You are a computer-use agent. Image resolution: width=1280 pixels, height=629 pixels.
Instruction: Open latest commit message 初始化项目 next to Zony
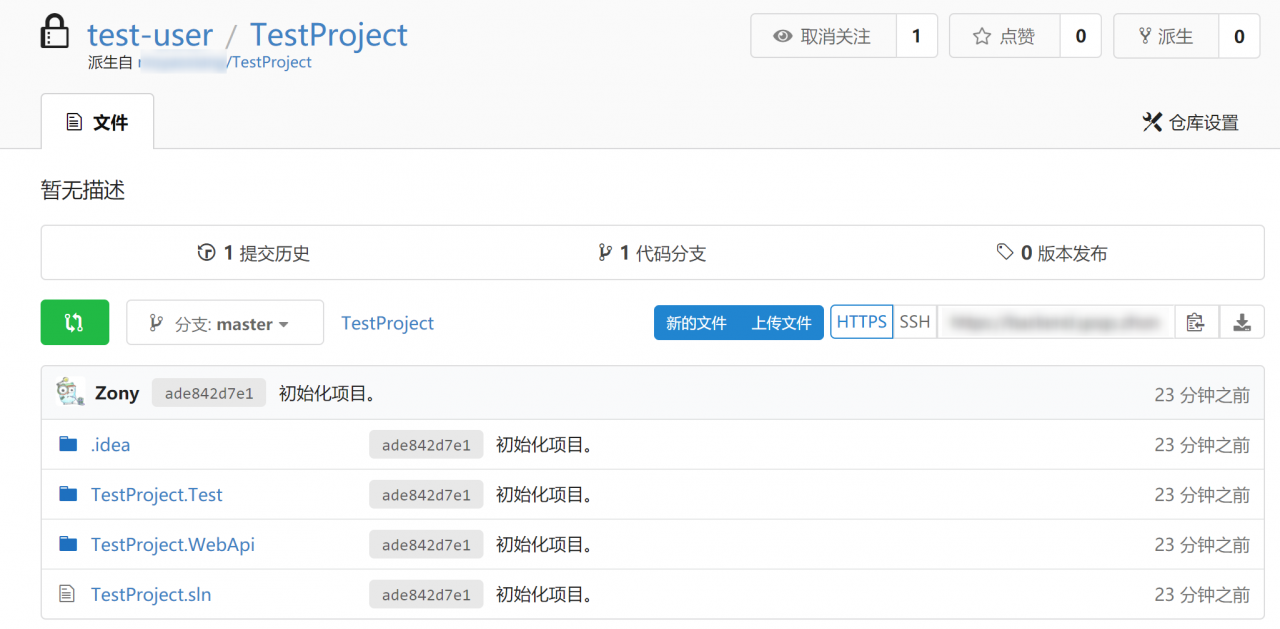[328, 393]
